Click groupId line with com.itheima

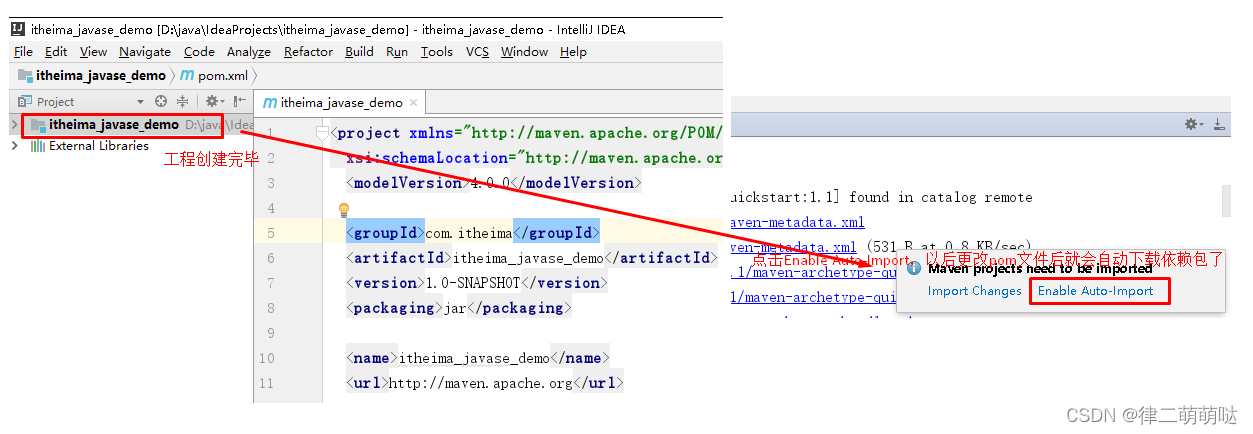(x=473, y=233)
